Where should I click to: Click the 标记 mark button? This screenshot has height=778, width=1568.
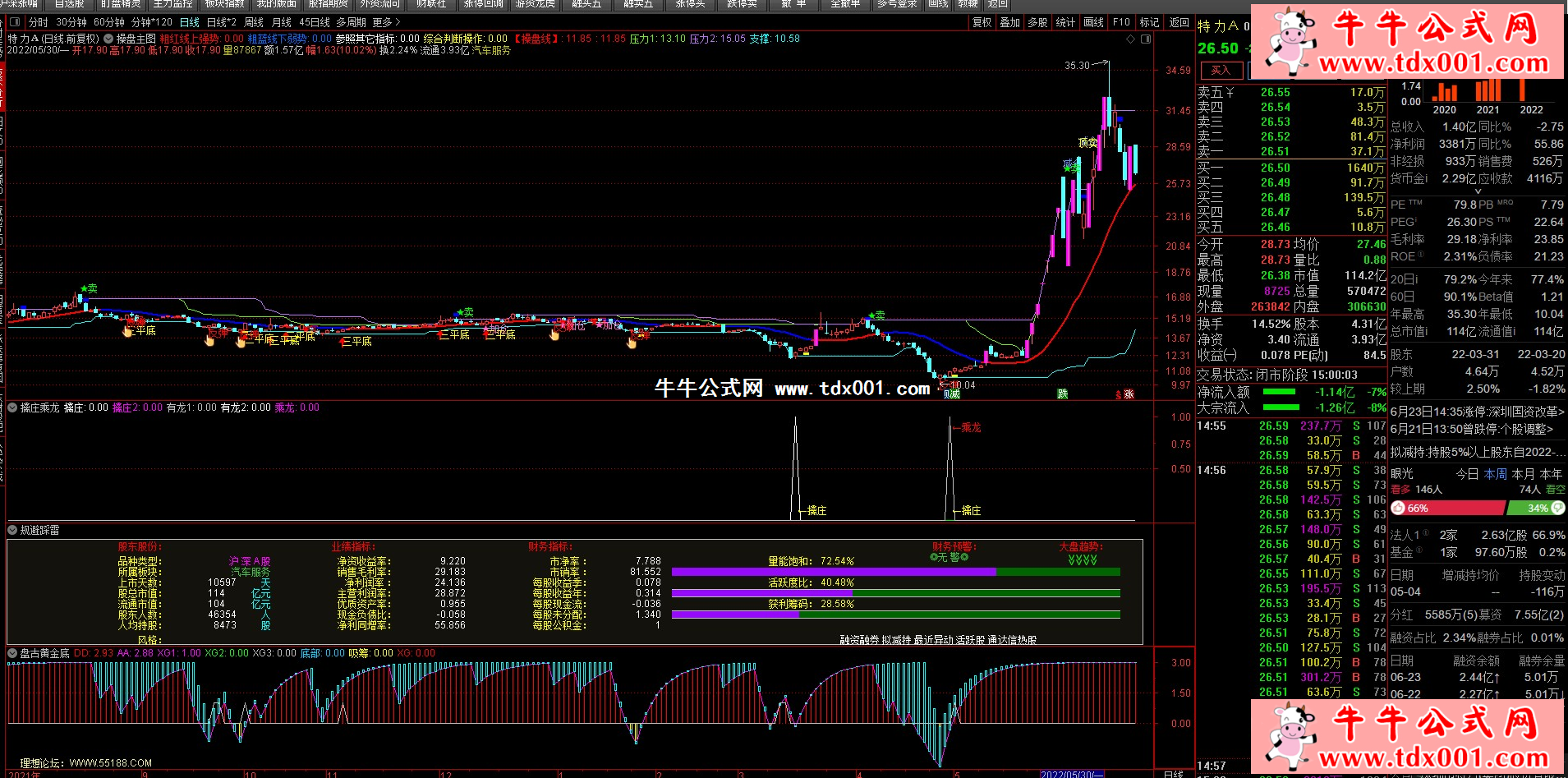pos(1150,22)
